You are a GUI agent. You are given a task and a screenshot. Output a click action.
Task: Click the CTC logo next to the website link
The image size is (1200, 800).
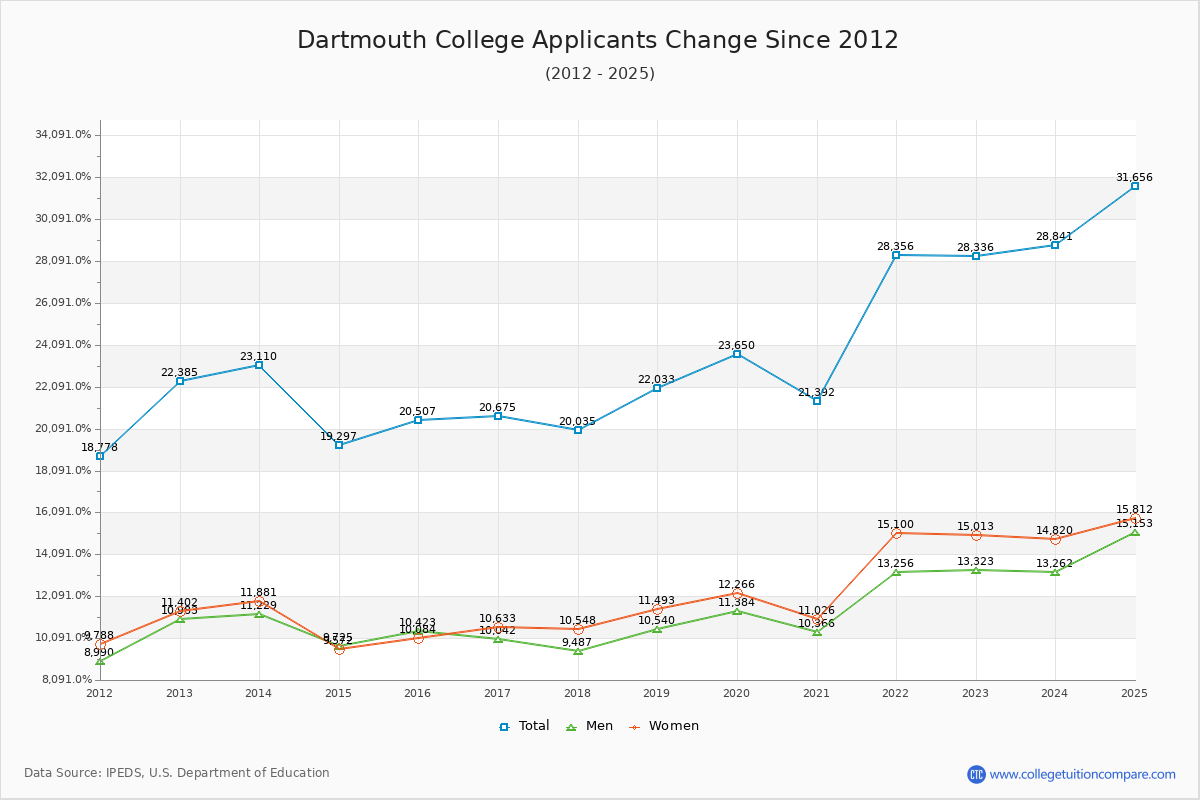979,772
